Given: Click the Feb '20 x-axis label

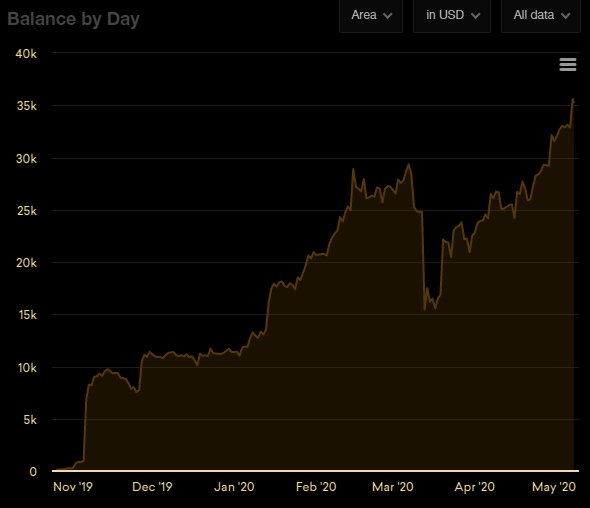Looking at the screenshot, I should point(316,487).
